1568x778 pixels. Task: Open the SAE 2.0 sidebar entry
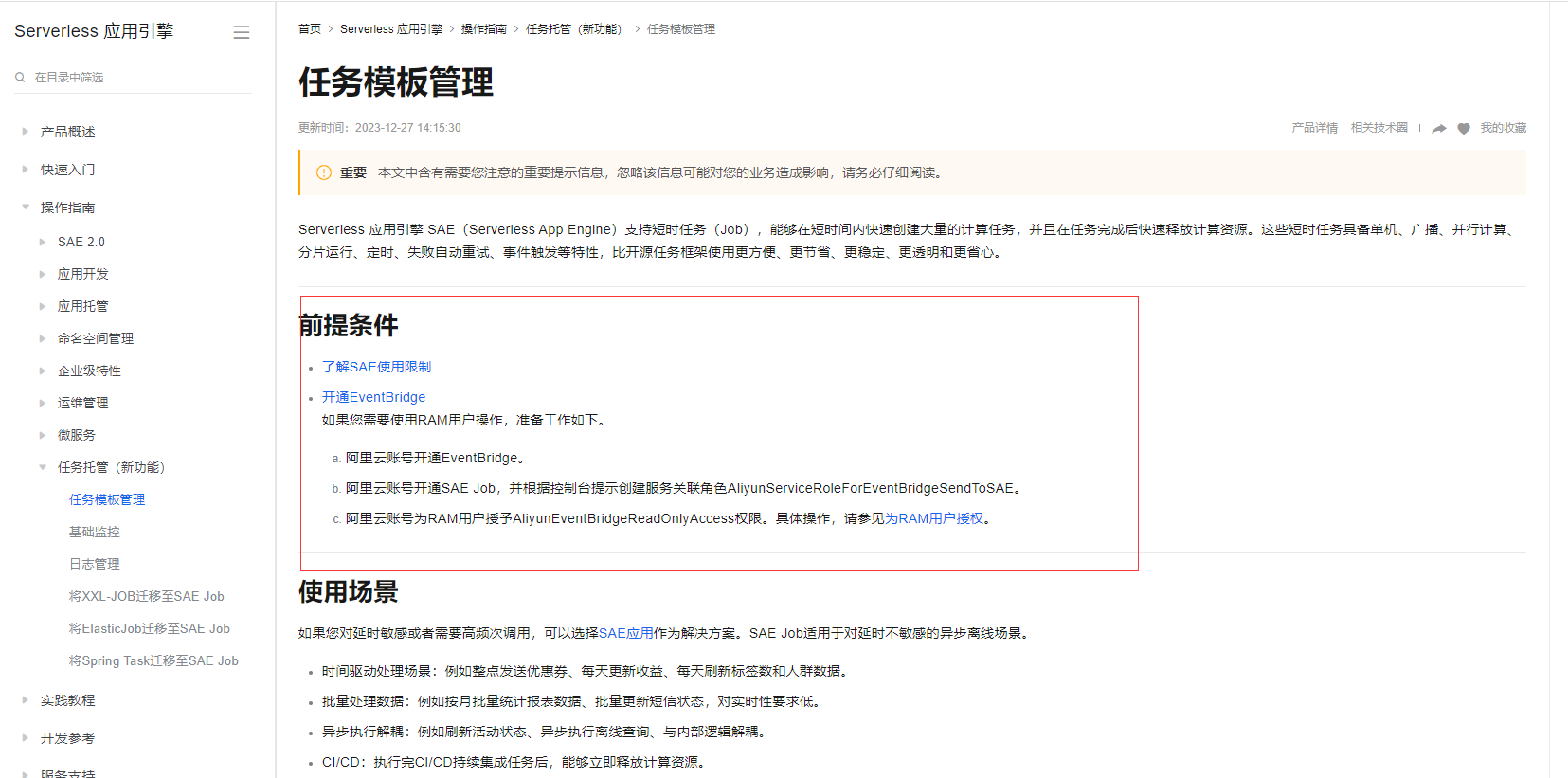pos(81,242)
